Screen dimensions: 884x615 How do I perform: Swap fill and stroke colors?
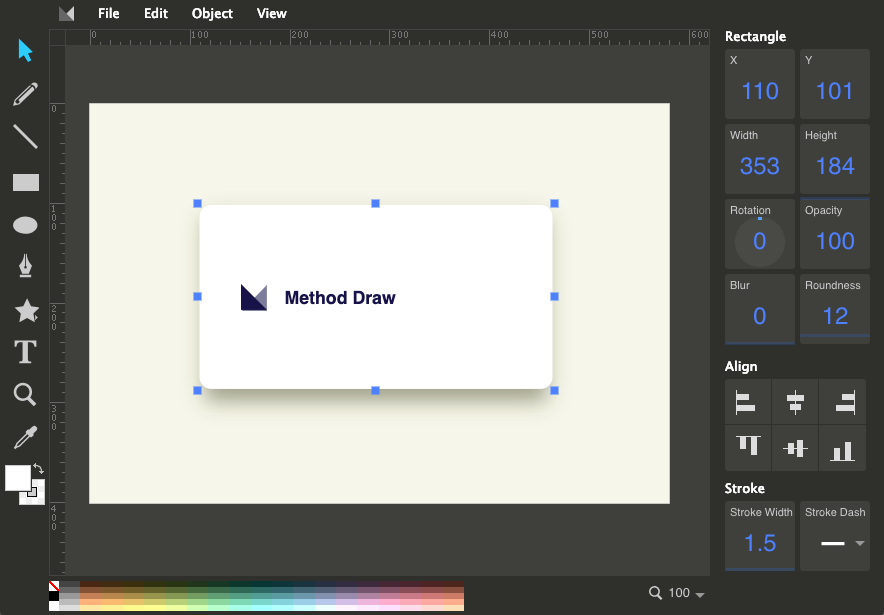click(x=38, y=468)
